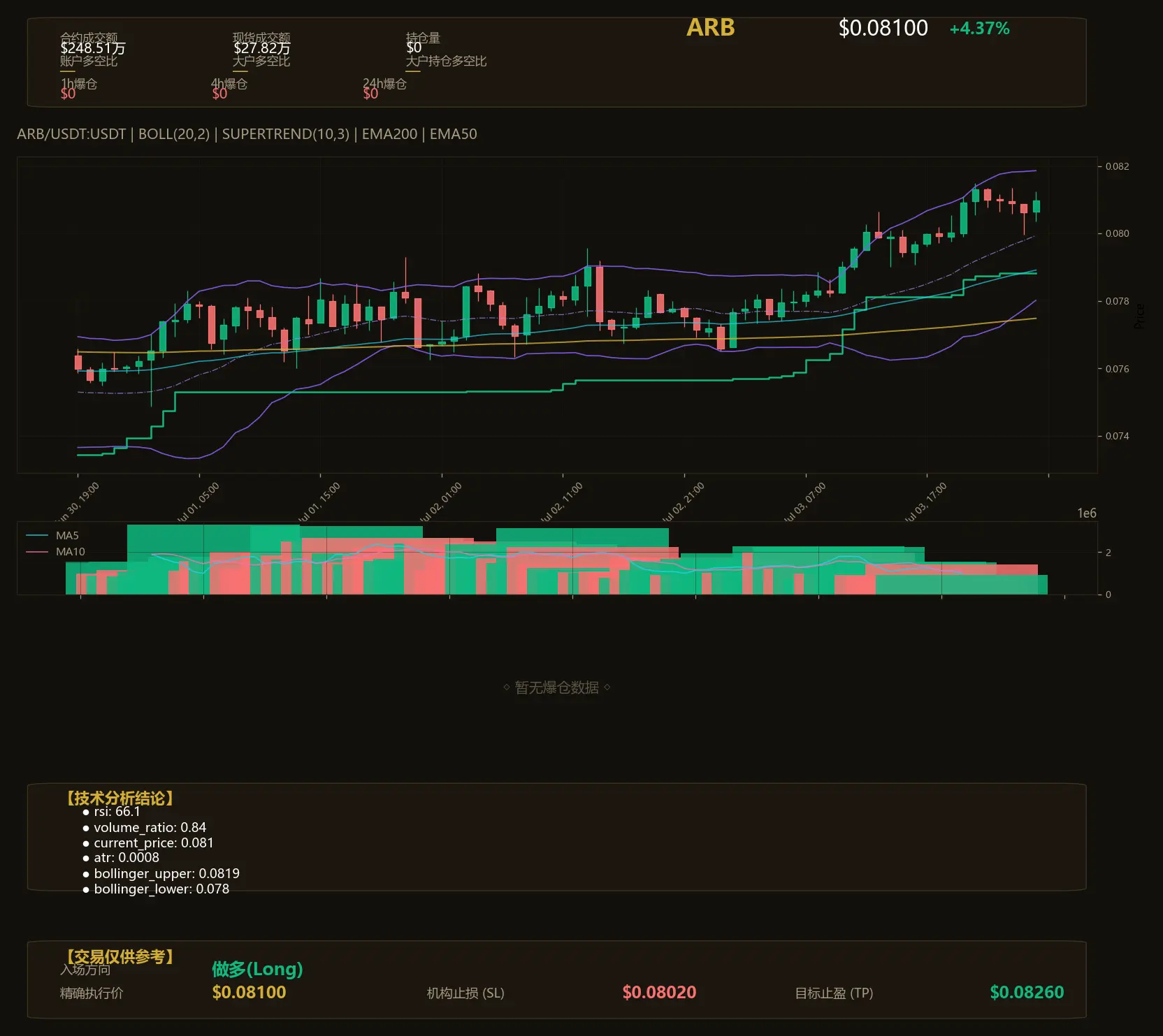The width and height of the screenshot is (1163, 1036).
Task: Click EMA50 in the chart title
Action: click(453, 134)
